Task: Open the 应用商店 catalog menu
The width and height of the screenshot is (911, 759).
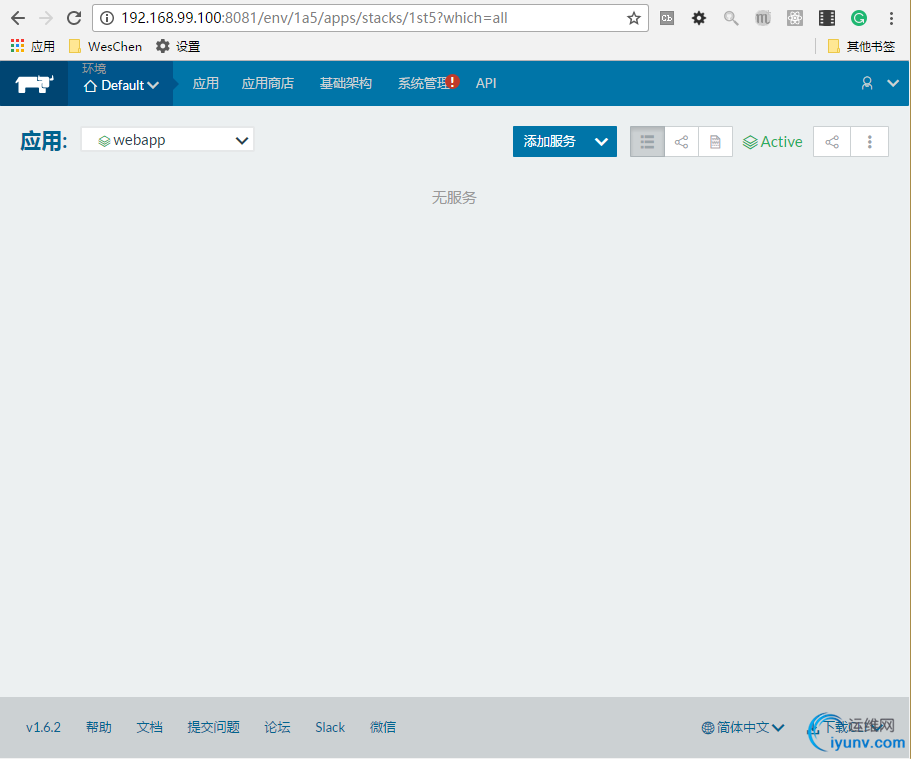Action: 268,83
